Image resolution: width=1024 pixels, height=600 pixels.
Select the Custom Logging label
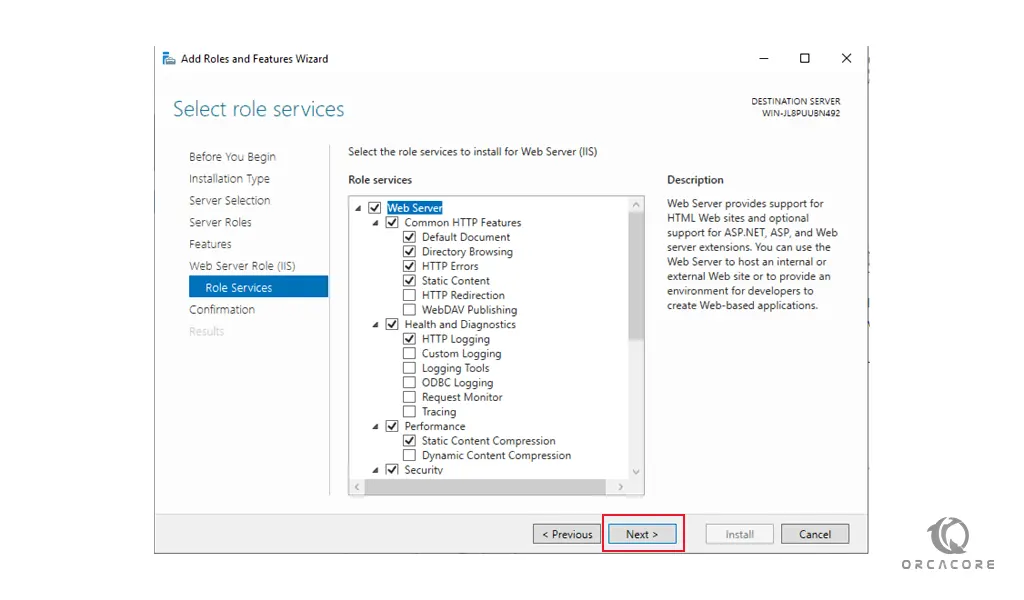pyautogui.click(x=462, y=354)
